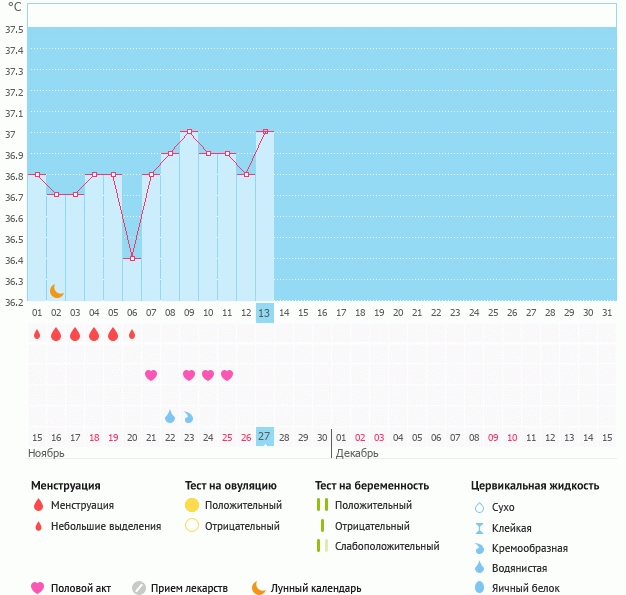Click the 37 temperature point on day 09
This screenshot has width=626, height=595.
tap(189, 131)
